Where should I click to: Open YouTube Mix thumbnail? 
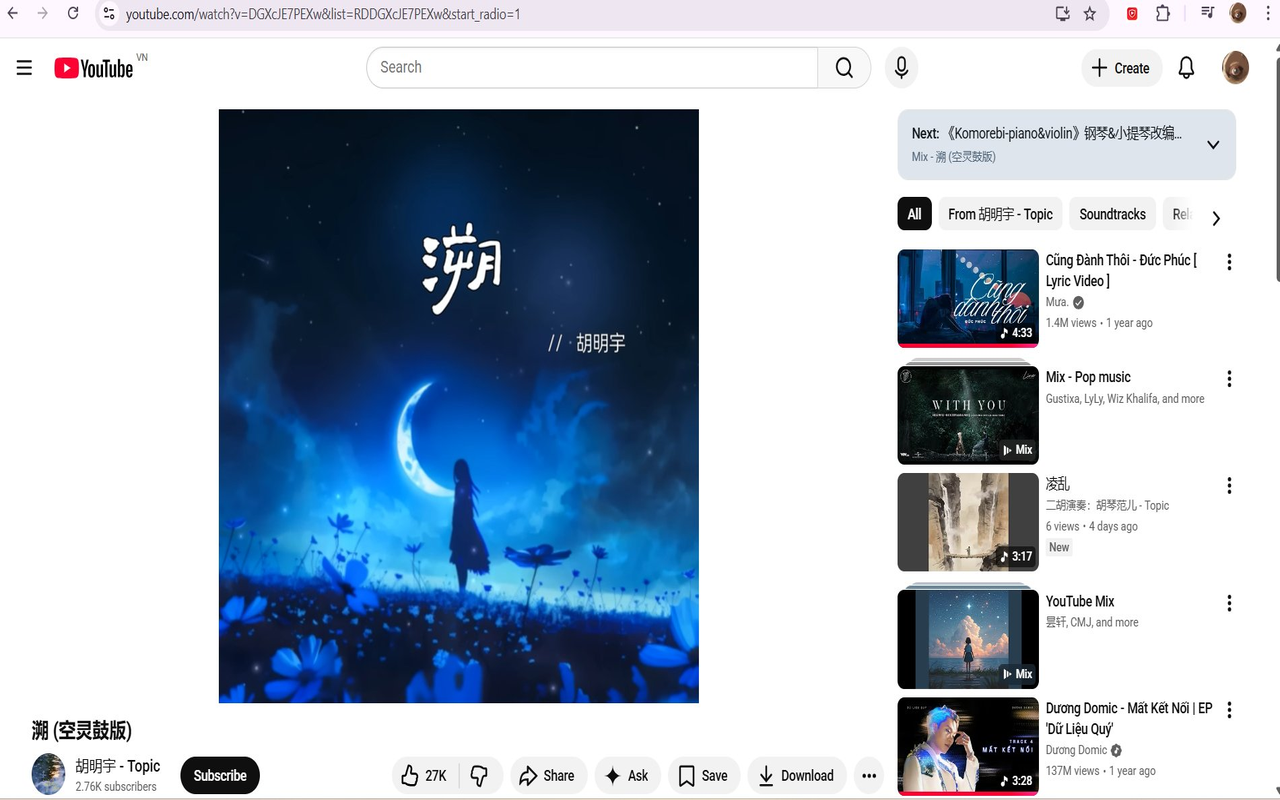pos(968,638)
